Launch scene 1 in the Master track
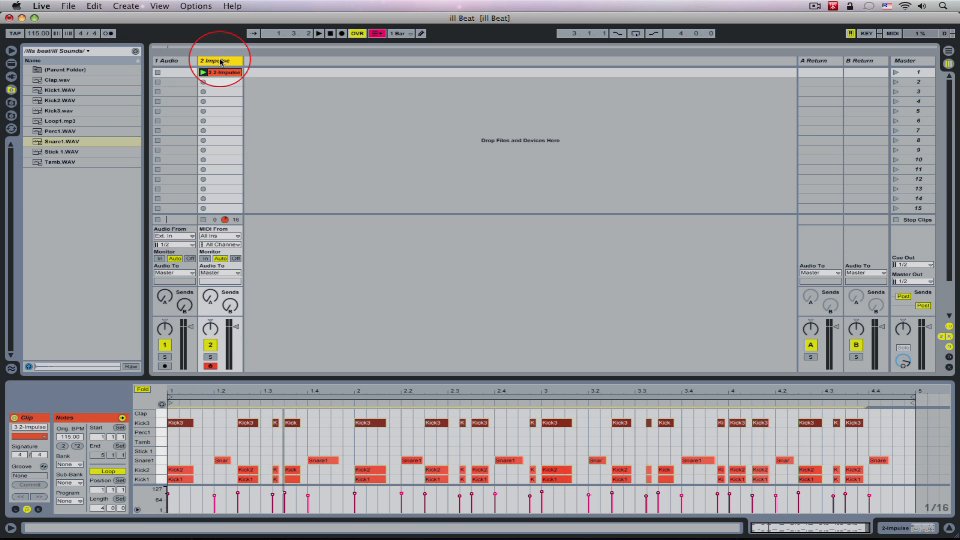Screen dimensions: 960x540 [896, 72]
